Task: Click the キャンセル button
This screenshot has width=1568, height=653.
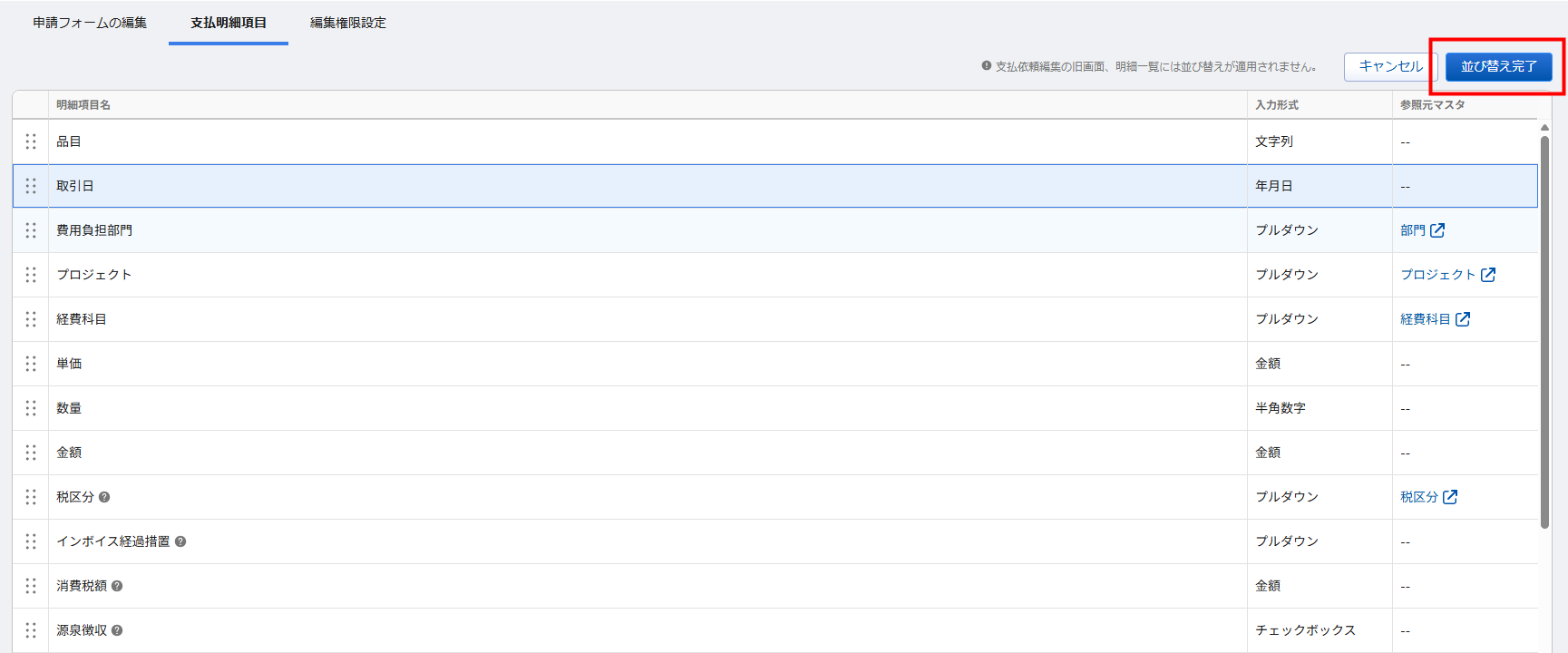Action: click(x=1390, y=66)
